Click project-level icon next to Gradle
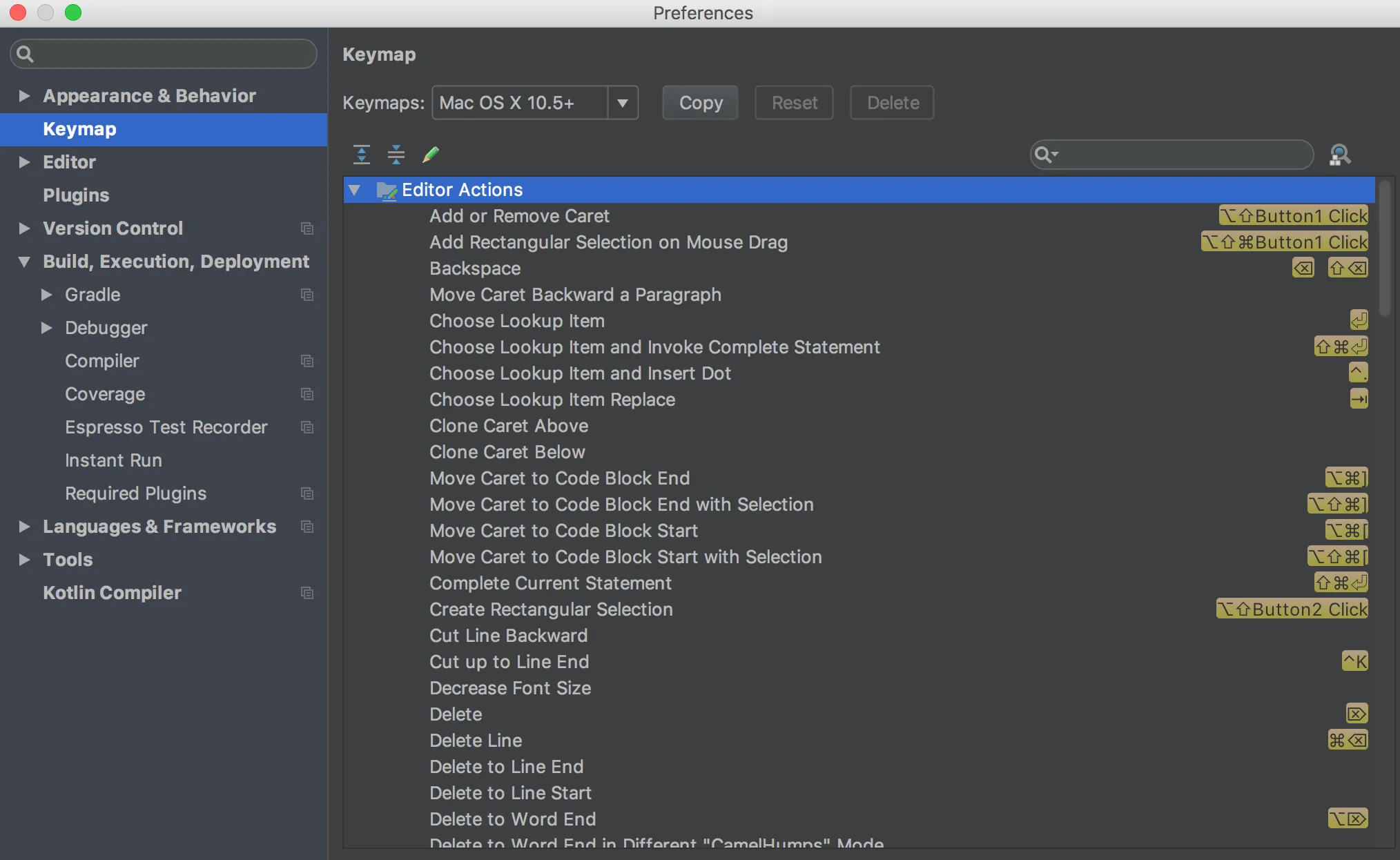 pos(307,295)
